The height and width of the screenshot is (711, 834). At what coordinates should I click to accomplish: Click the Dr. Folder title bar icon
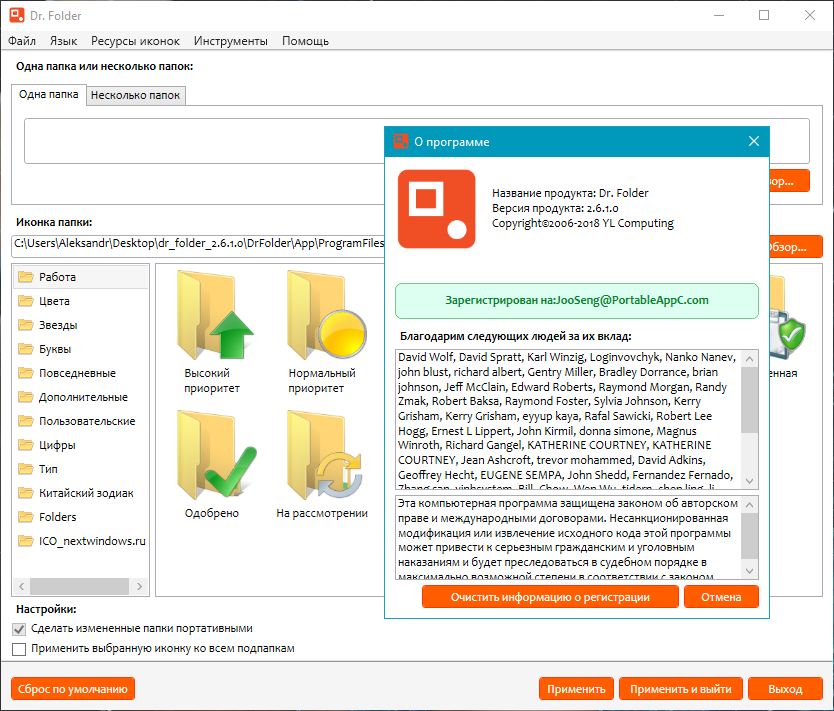pos(17,15)
